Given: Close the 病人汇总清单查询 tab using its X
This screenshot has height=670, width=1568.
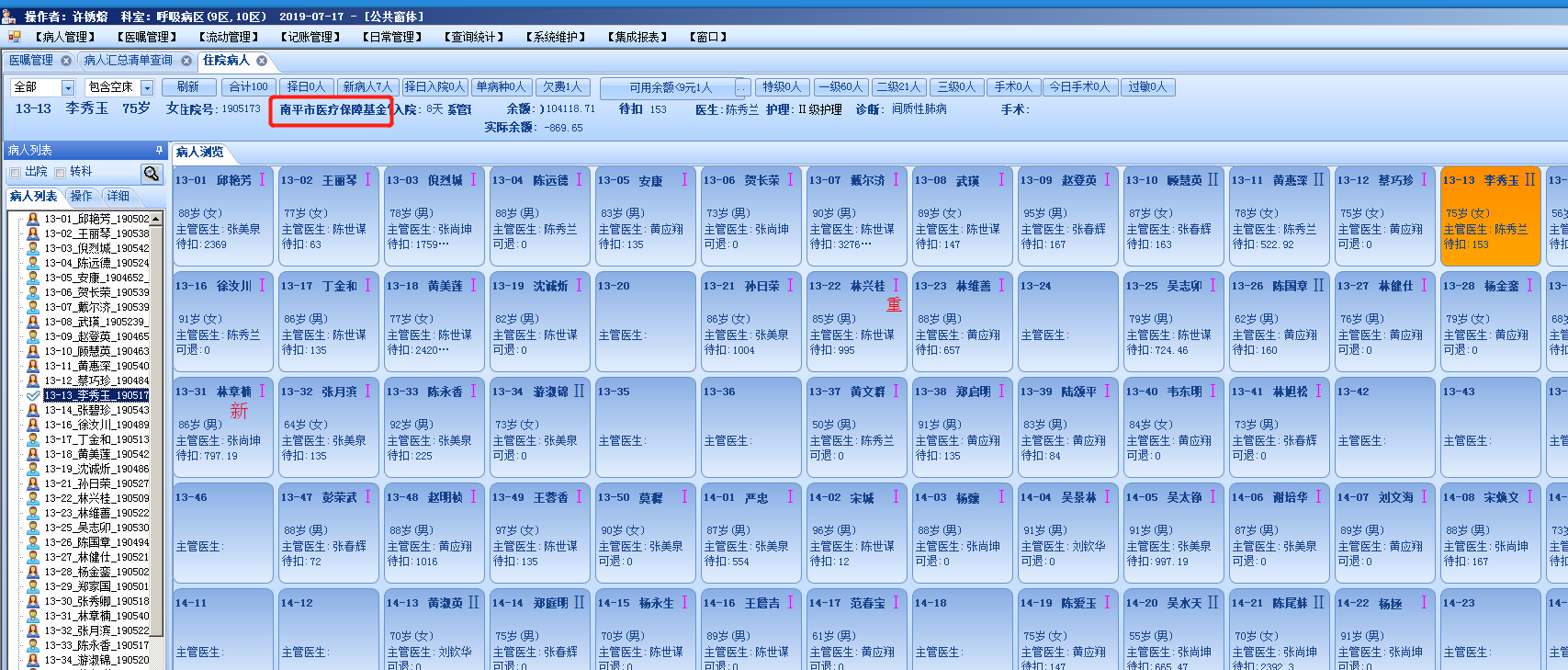Looking at the screenshot, I should tap(186, 61).
